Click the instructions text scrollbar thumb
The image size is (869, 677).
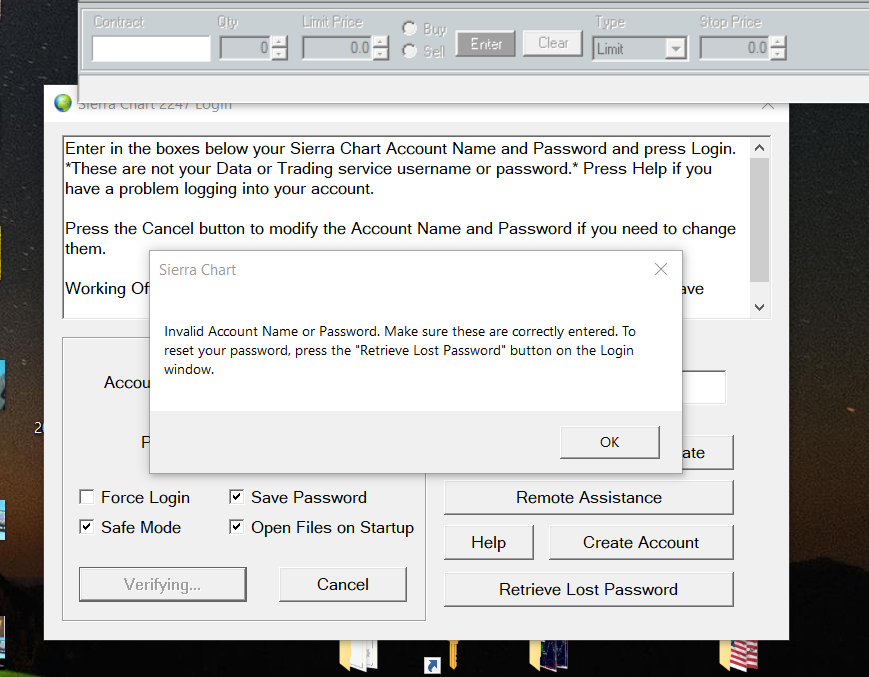coord(760,220)
